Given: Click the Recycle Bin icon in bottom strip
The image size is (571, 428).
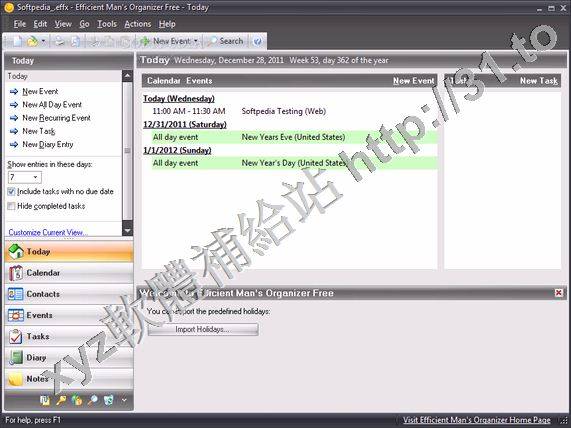Looking at the screenshot, I should click(x=109, y=400).
